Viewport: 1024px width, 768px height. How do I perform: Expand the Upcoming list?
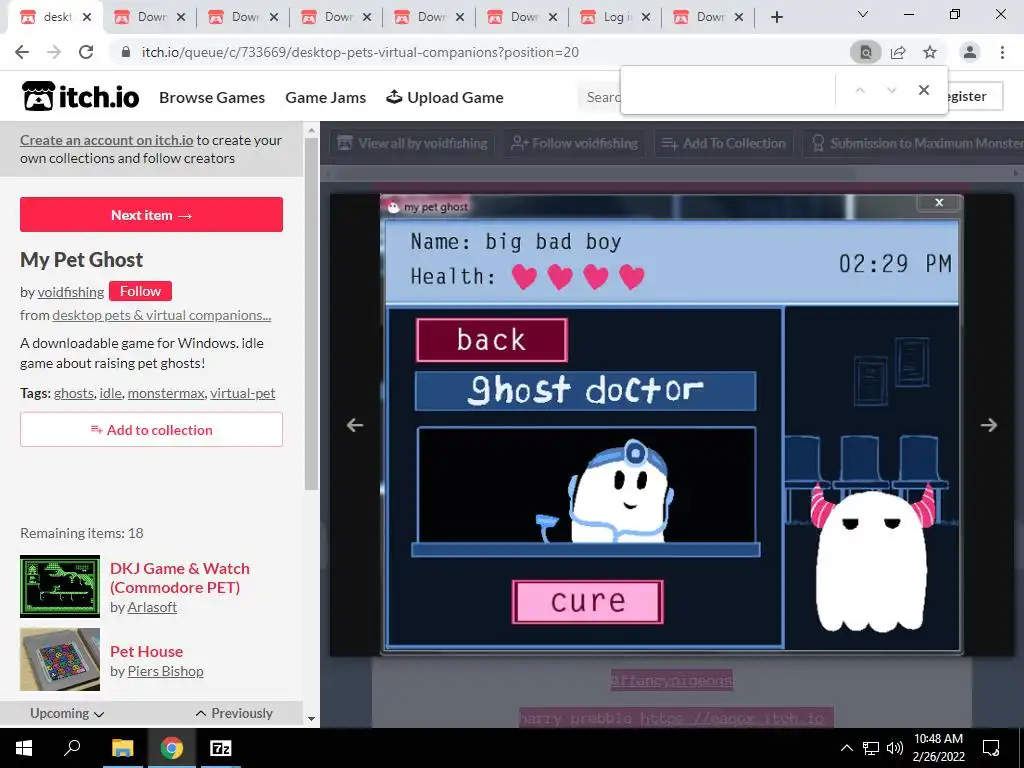67,713
